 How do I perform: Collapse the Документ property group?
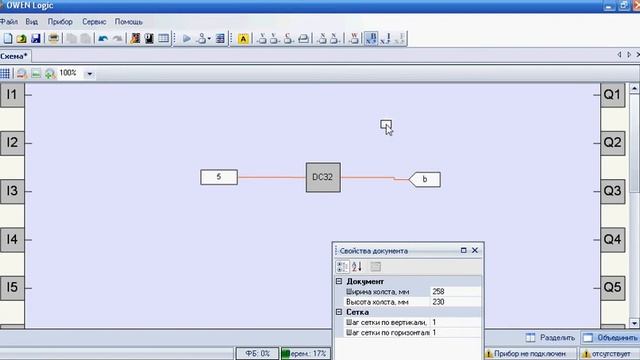[x=339, y=281]
